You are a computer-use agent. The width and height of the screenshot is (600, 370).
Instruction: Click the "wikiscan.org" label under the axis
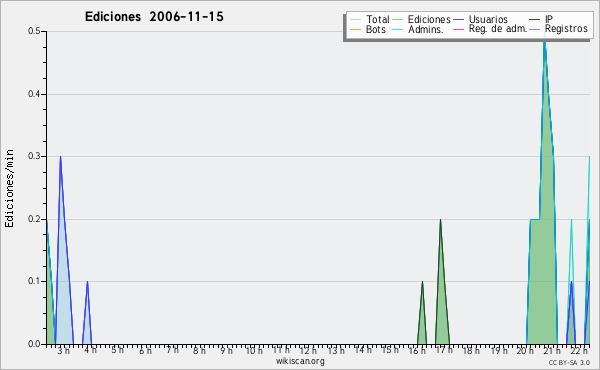click(x=300, y=361)
